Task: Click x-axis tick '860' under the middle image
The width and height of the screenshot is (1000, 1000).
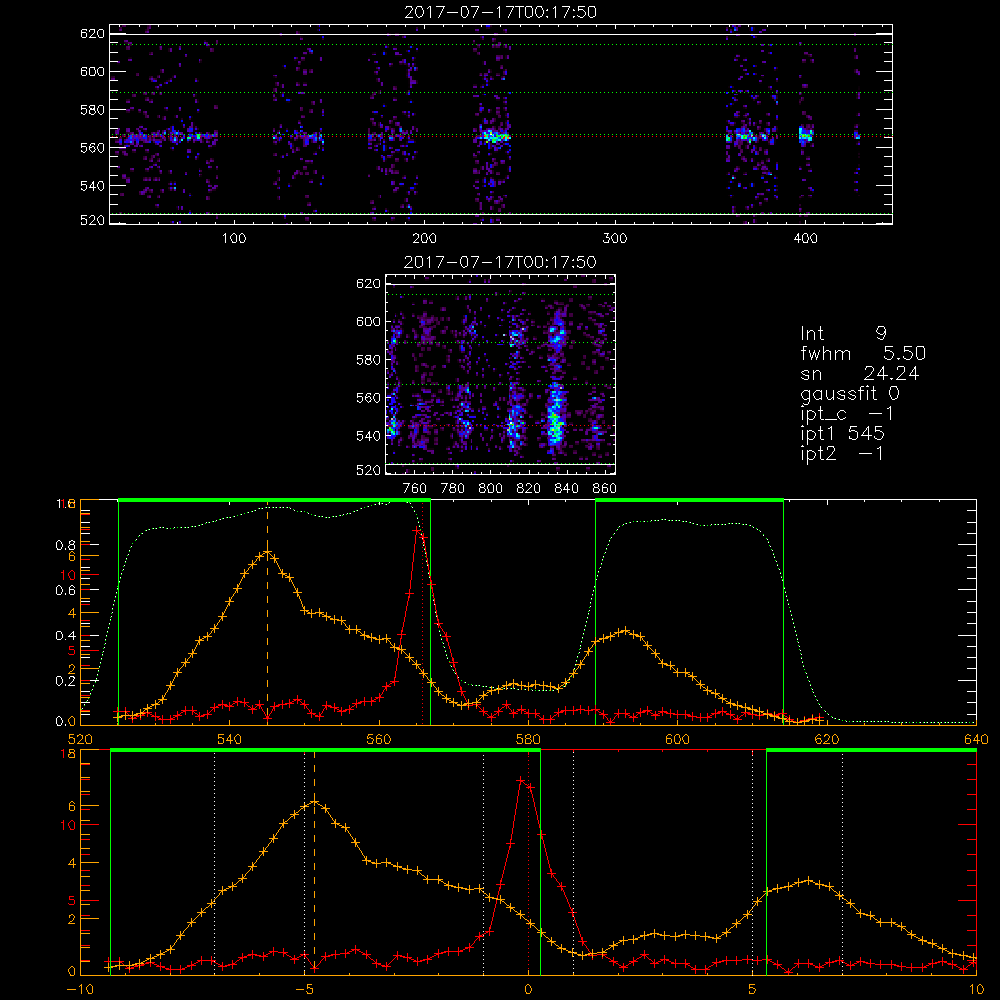Action: (x=605, y=489)
